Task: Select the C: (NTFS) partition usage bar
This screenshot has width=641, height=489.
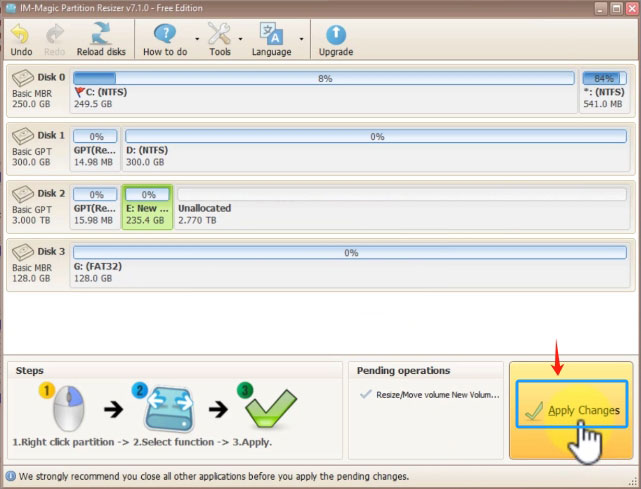Action: point(324,78)
